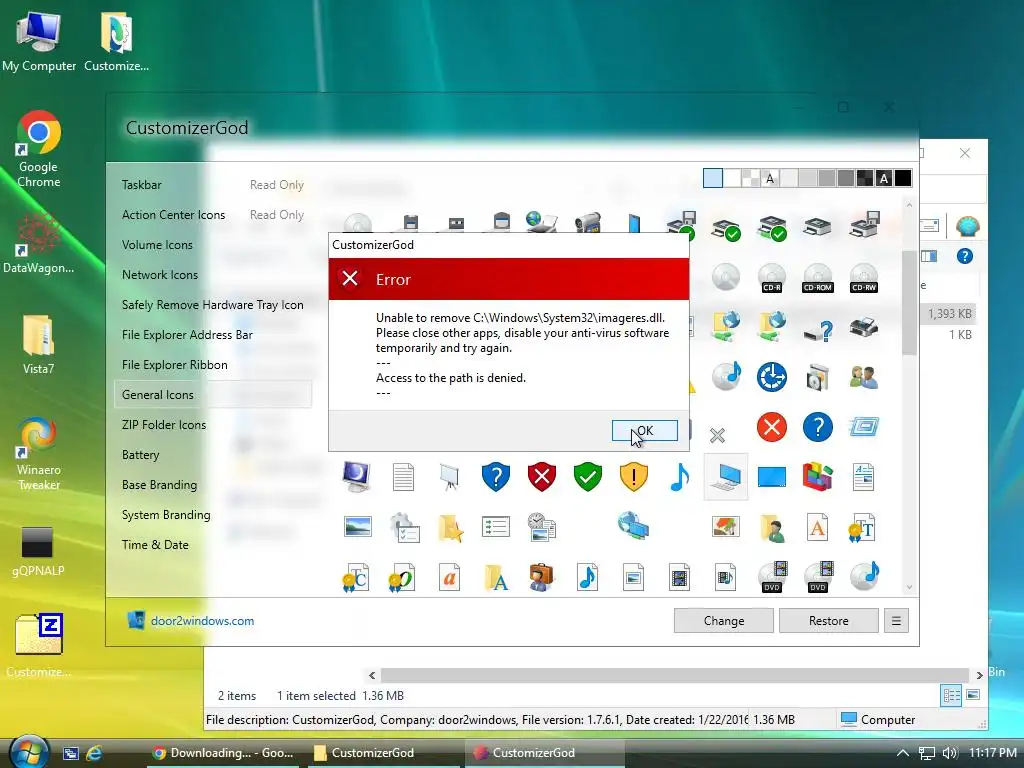The width and height of the screenshot is (1024, 768).
Task: Open Safely Remove Hardware Tray Icon section
Action: (212, 305)
